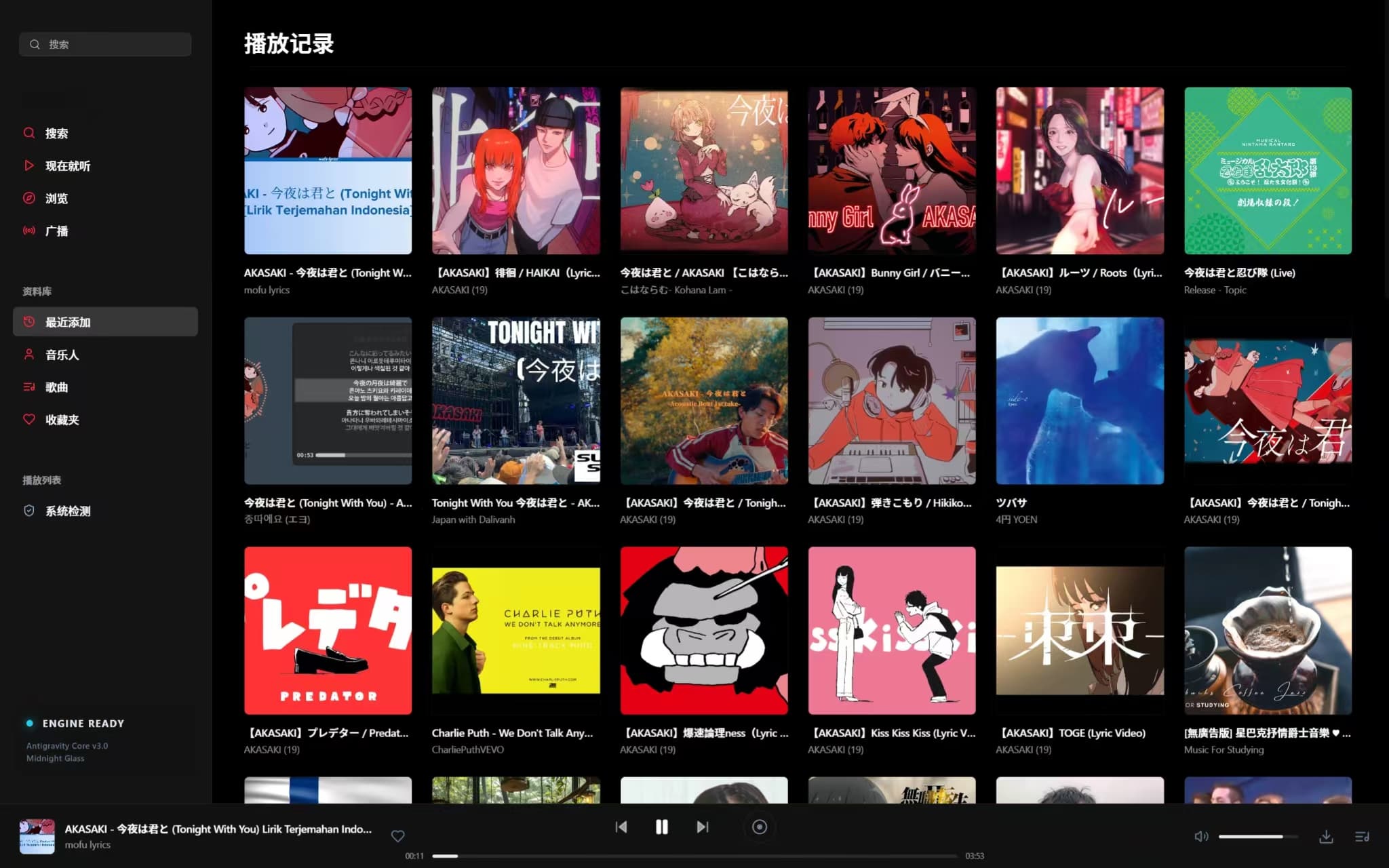The image size is (1389, 868).
Task: Open Bunny Girl cover thumbnail
Action: point(892,170)
